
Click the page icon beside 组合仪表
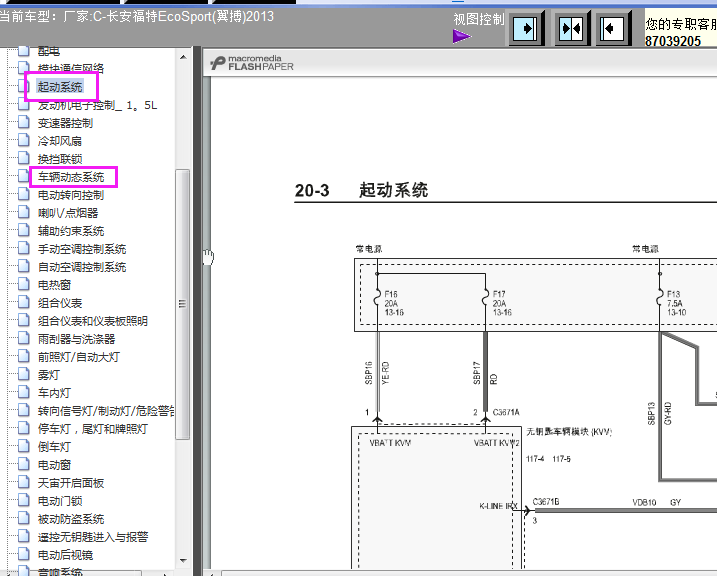24,302
